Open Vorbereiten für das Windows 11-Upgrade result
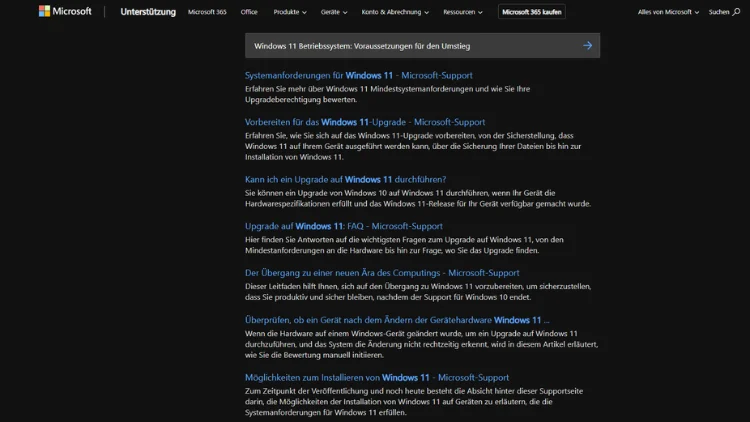The height and width of the screenshot is (422, 750). coord(365,122)
